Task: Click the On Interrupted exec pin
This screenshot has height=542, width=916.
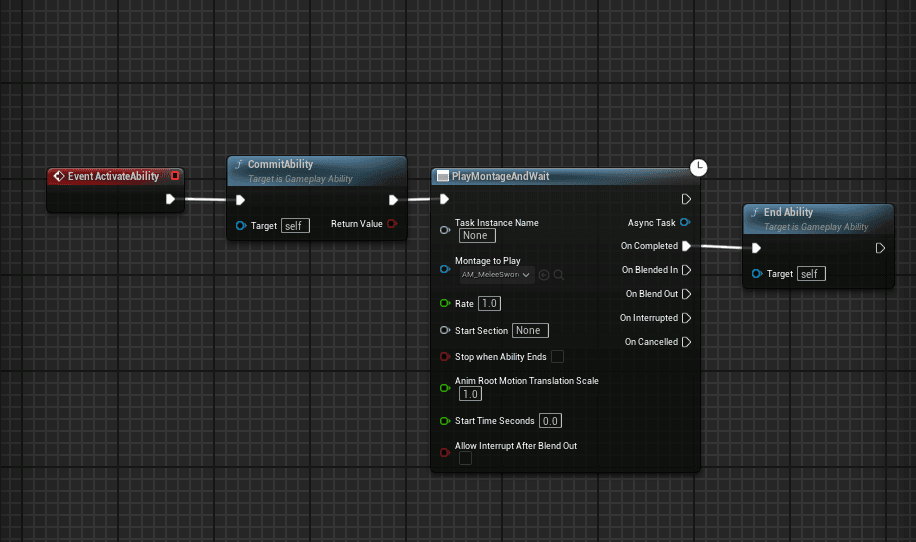Action: tap(686, 318)
